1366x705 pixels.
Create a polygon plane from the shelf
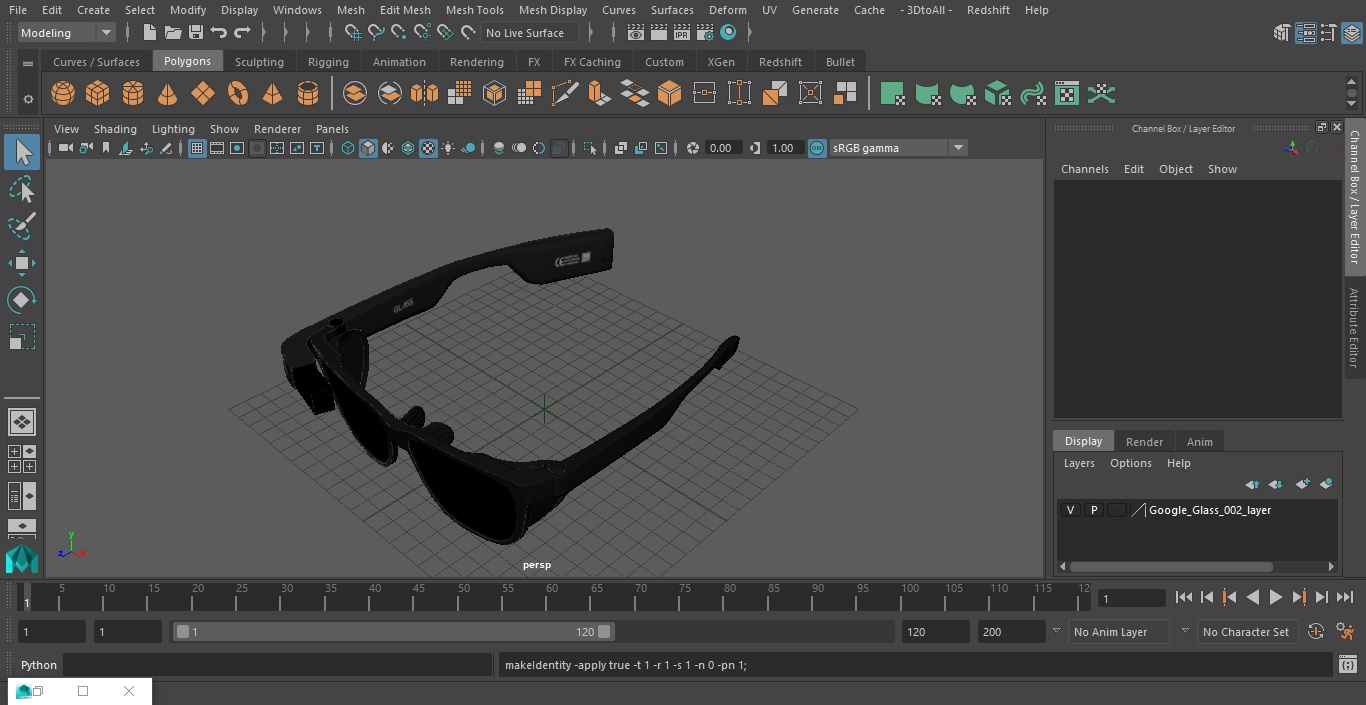(203, 94)
